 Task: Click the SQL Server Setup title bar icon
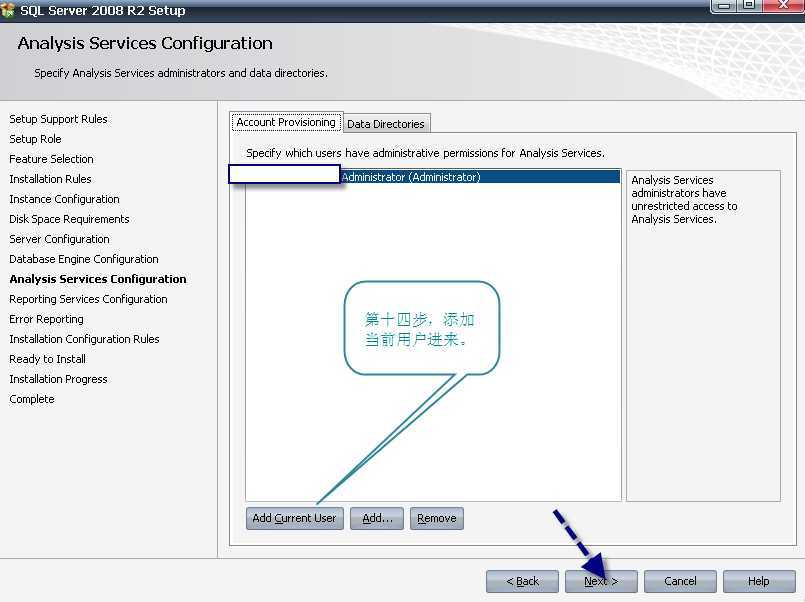coord(7,9)
